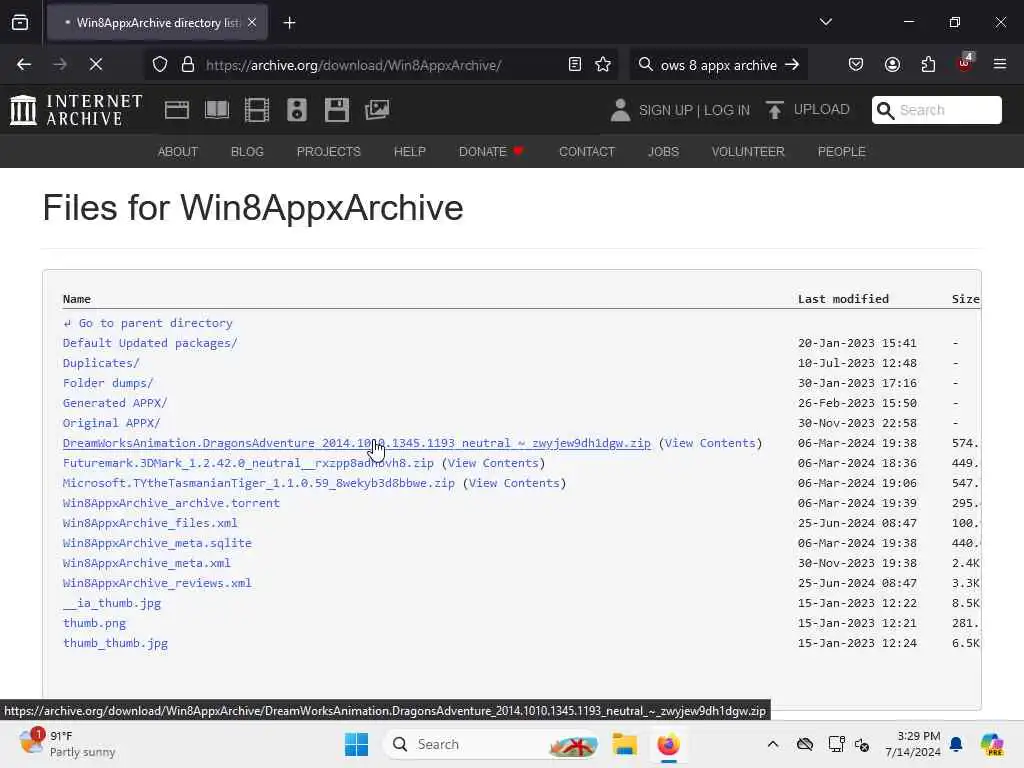The height and width of the screenshot is (768, 1024).
Task: Open Win8AppxArchive_meta.xml
Action: coord(146,563)
